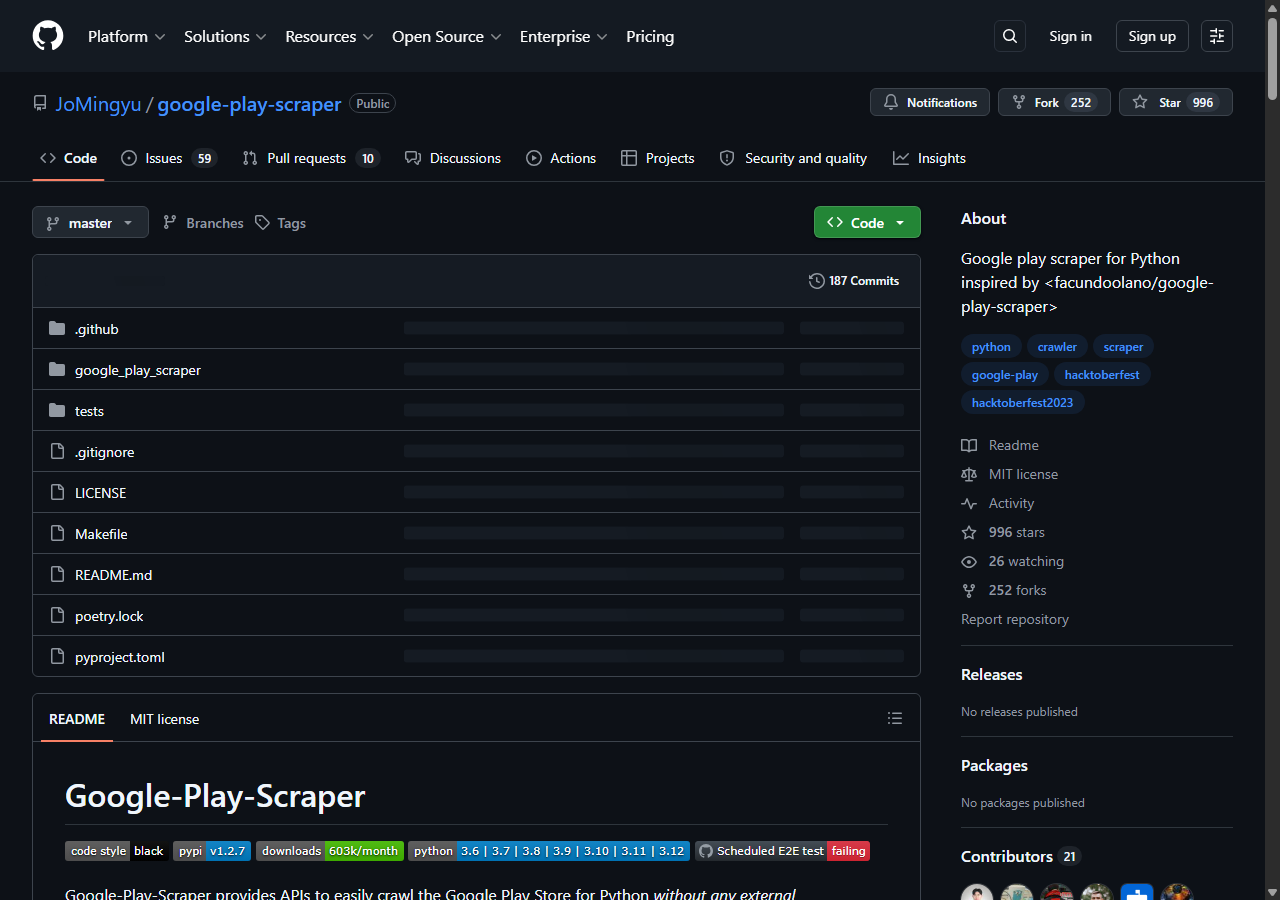Screen dimensions: 1280x900
Task: Switch to the Projects tab
Action: click(657, 158)
